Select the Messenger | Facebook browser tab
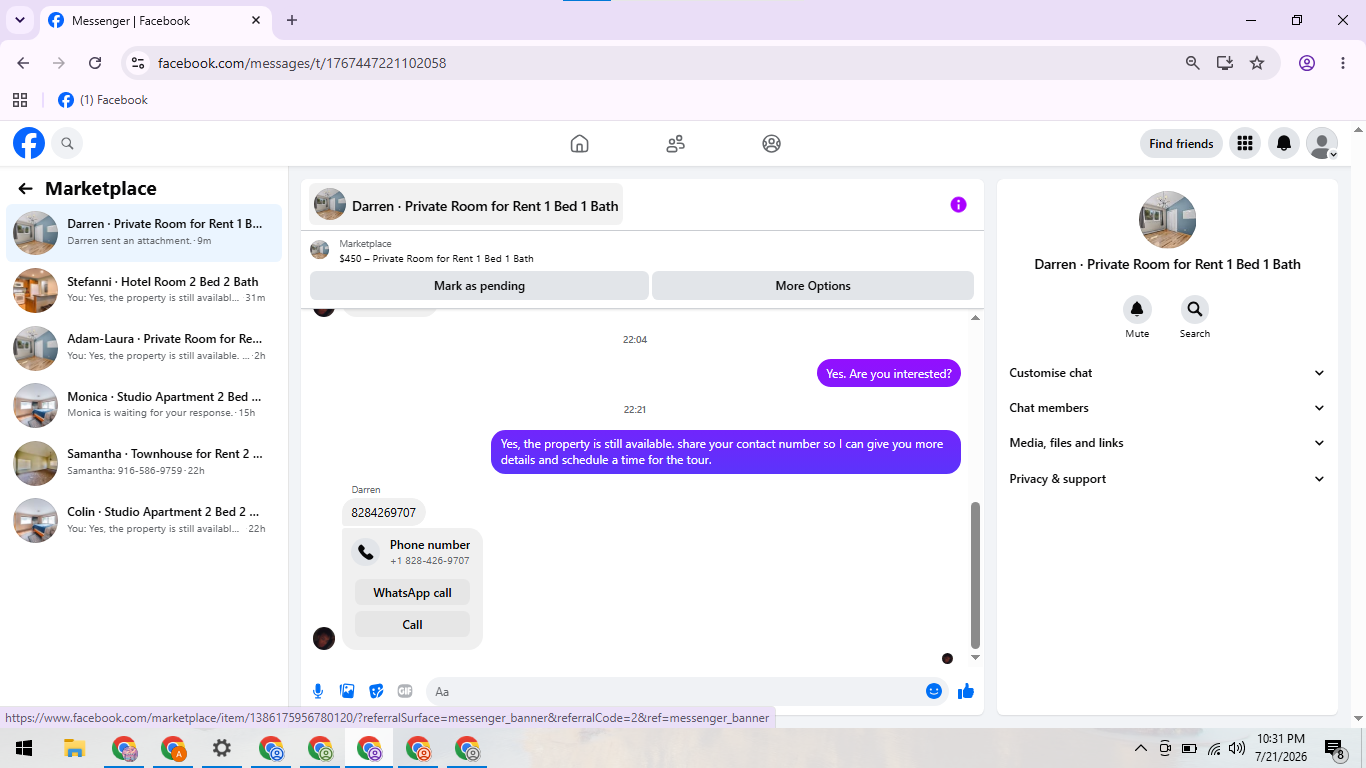Image resolution: width=1366 pixels, height=768 pixels. click(155, 21)
